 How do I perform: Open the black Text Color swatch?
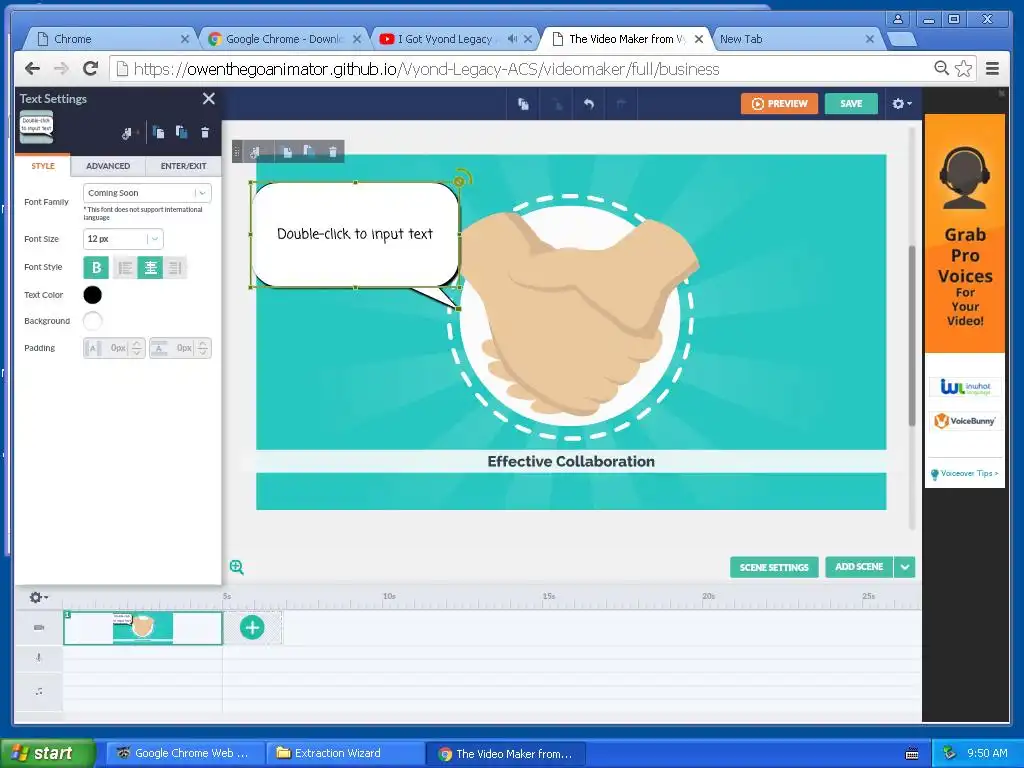pyautogui.click(x=93, y=295)
